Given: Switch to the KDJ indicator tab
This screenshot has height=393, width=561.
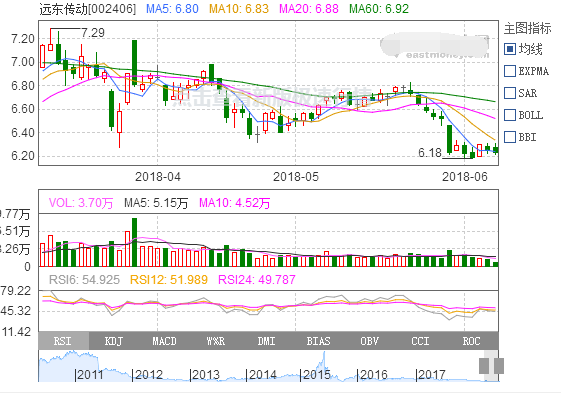Looking at the screenshot, I should click(x=114, y=341).
